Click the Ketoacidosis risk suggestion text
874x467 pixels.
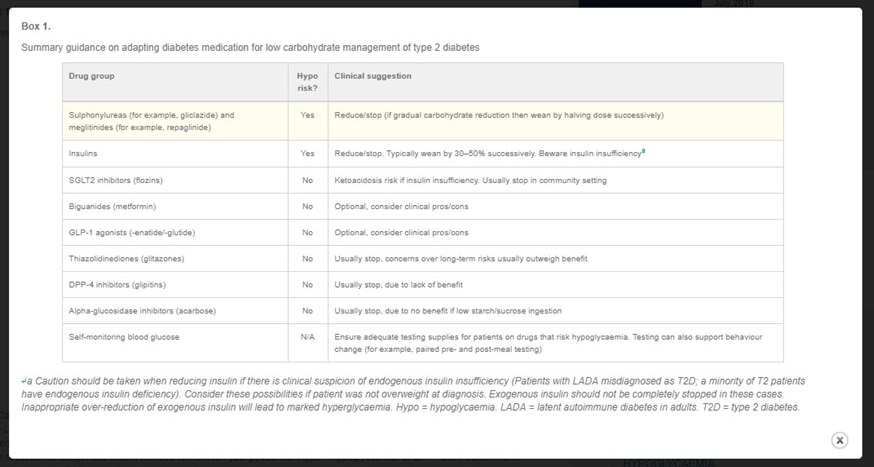pos(470,180)
